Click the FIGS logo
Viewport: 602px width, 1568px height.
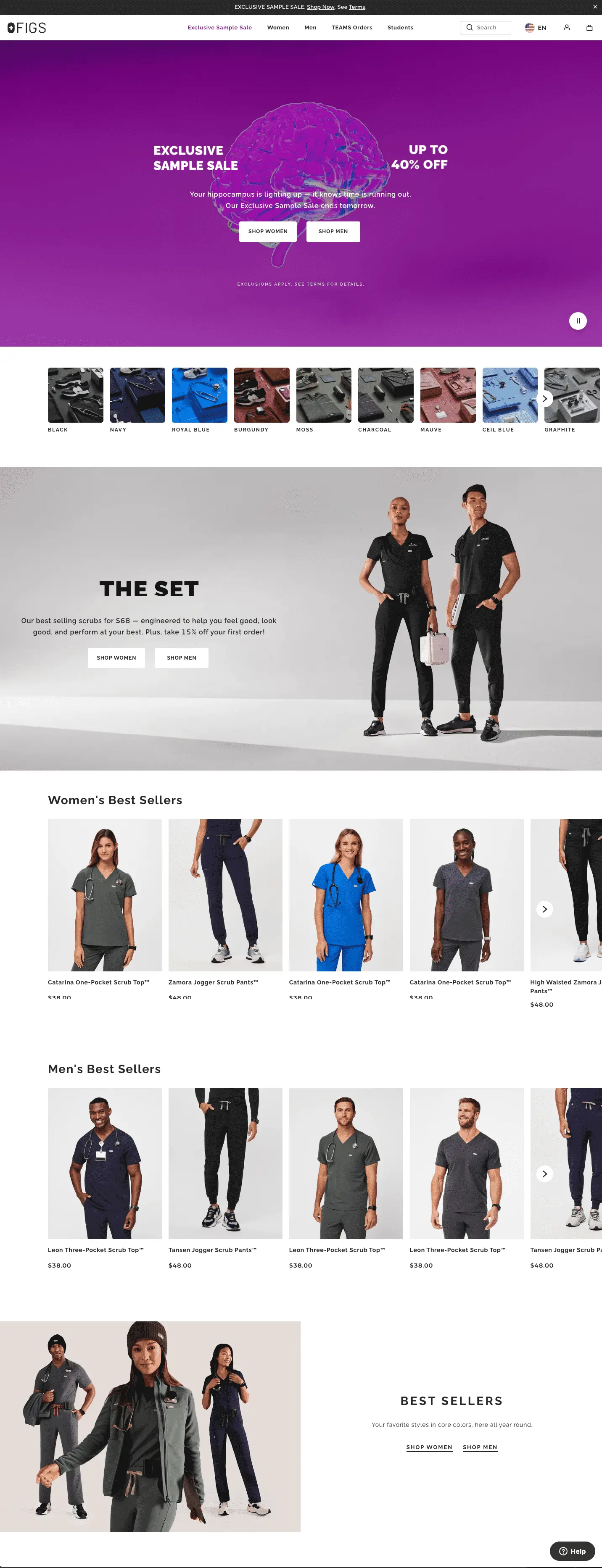click(27, 27)
